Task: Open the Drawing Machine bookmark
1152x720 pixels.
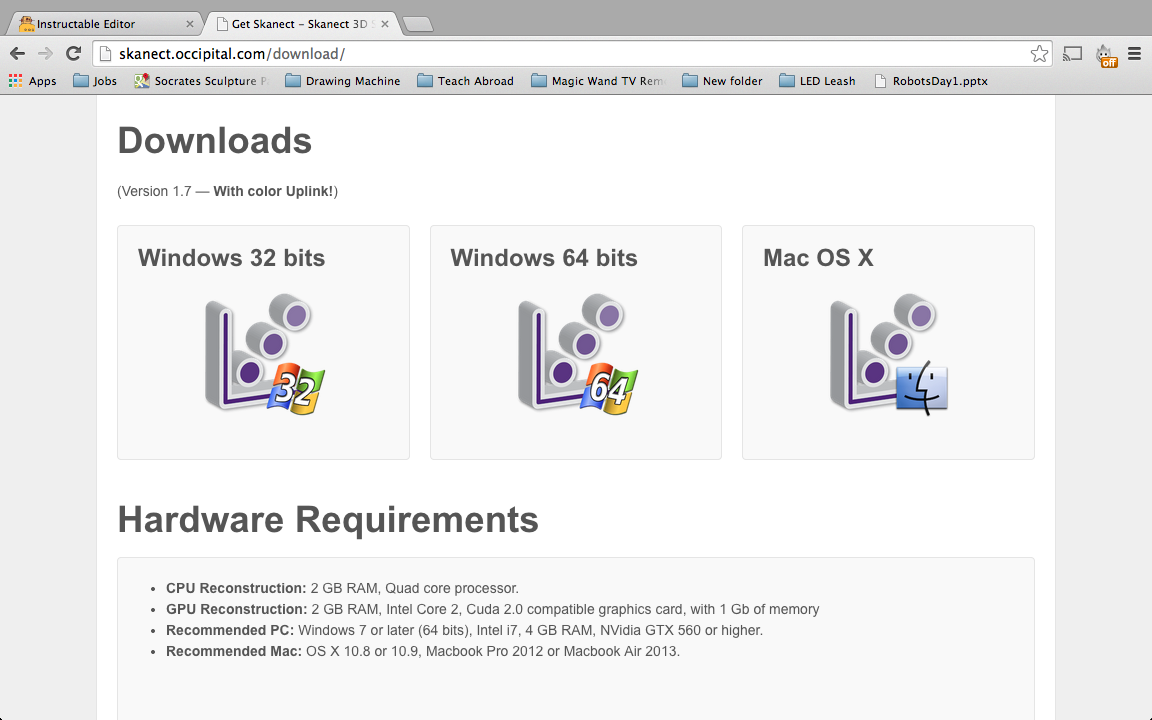Action: (343, 80)
